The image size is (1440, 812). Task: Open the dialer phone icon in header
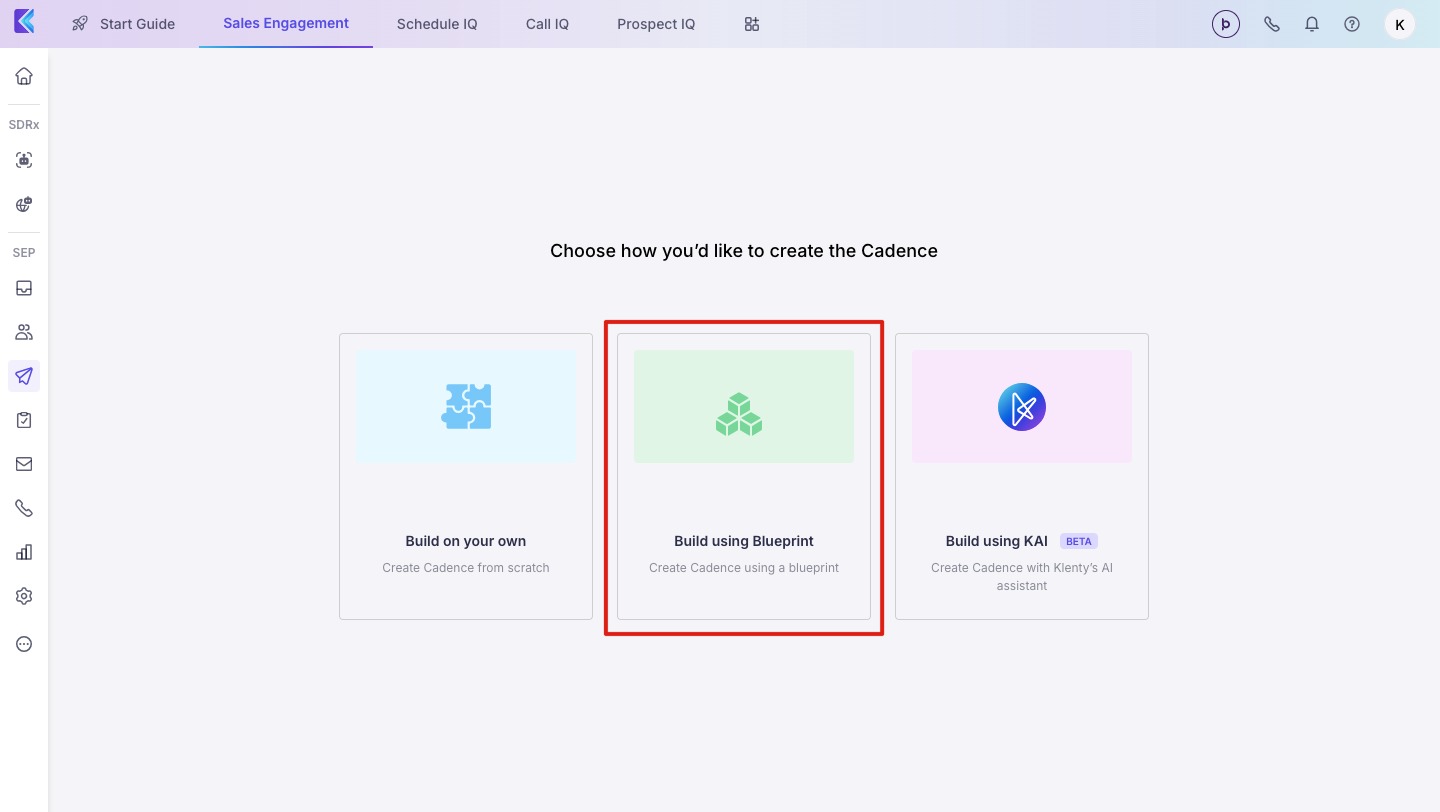(1272, 24)
